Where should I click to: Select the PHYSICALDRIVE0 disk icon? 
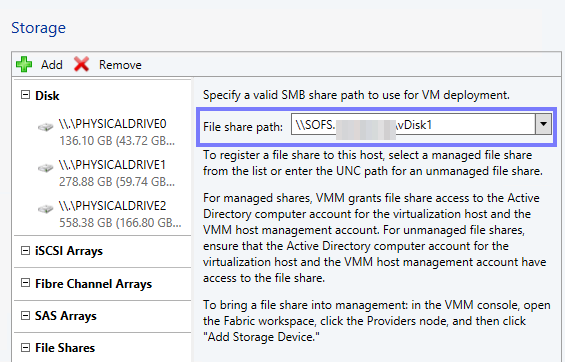[46, 127]
